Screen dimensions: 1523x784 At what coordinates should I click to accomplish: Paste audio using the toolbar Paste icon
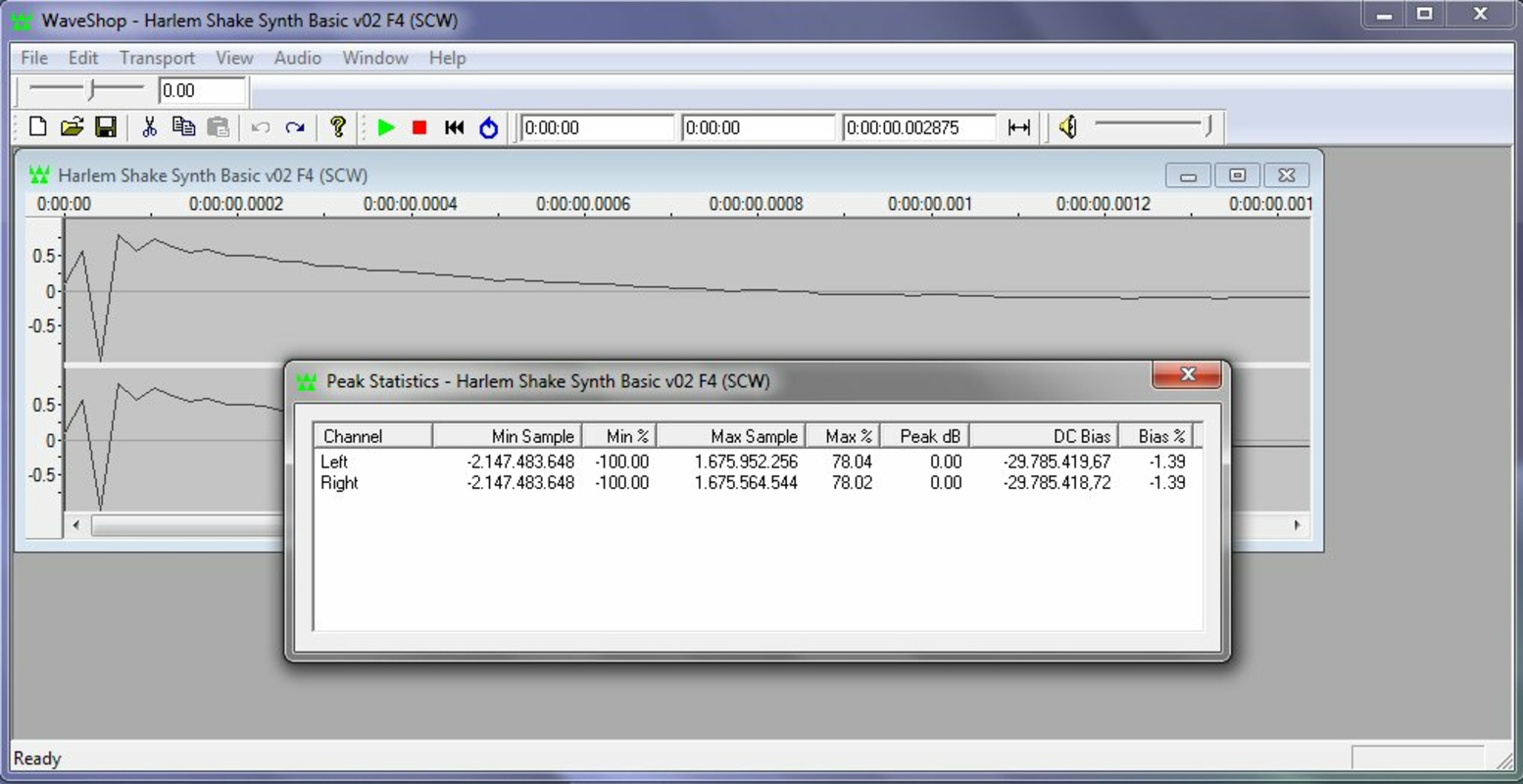point(218,126)
